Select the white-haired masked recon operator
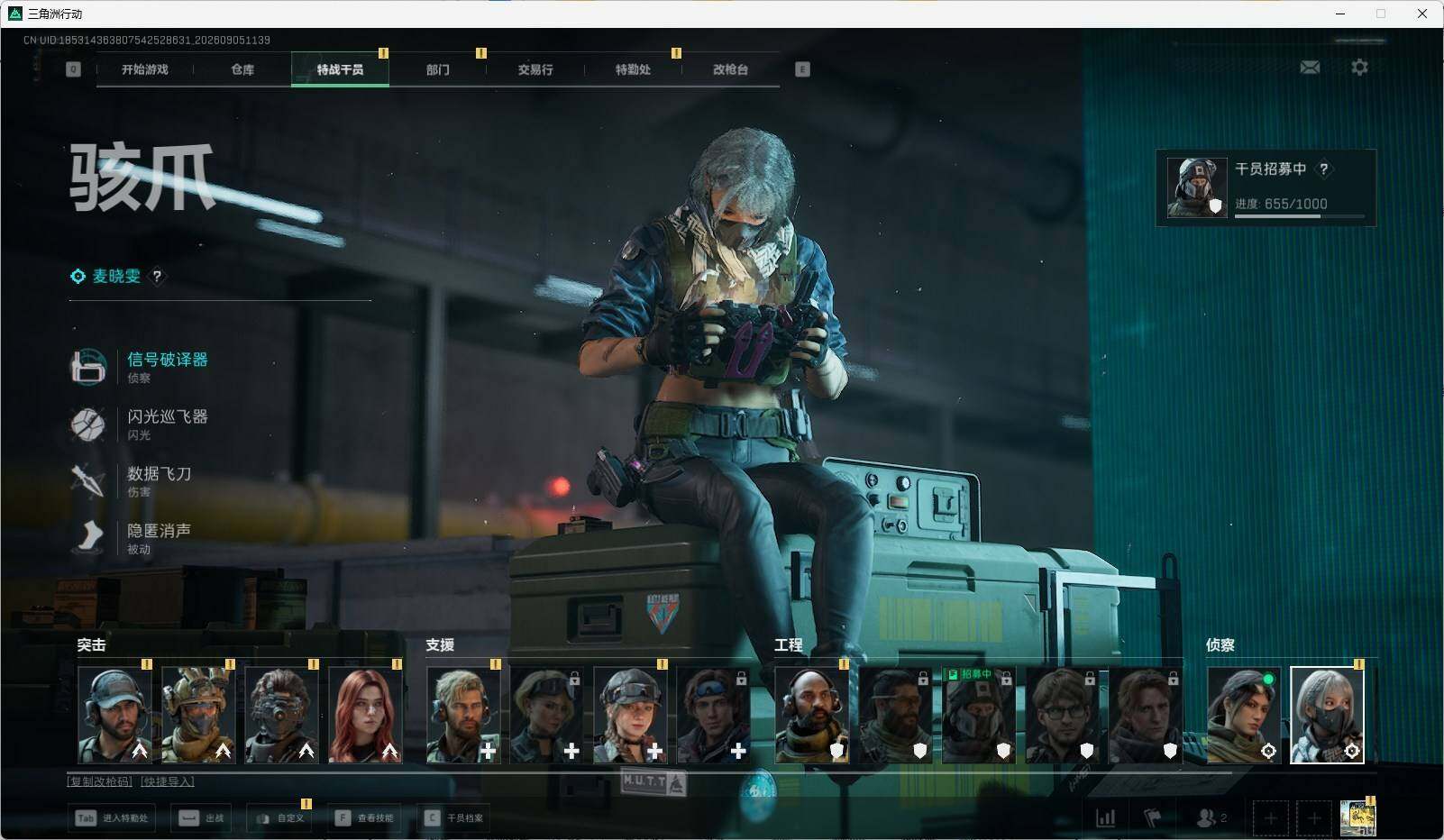 click(1328, 716)
